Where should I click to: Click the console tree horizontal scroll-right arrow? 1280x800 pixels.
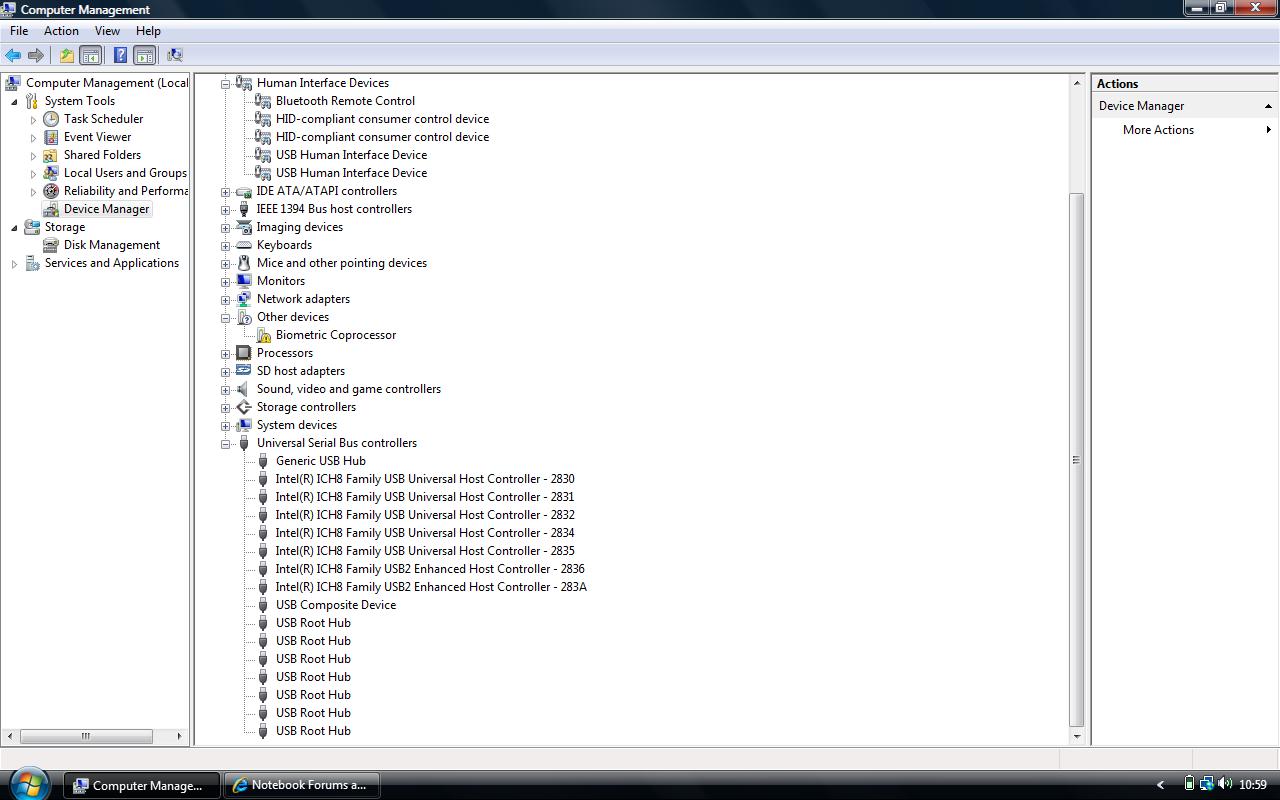[x=180, y=736]
